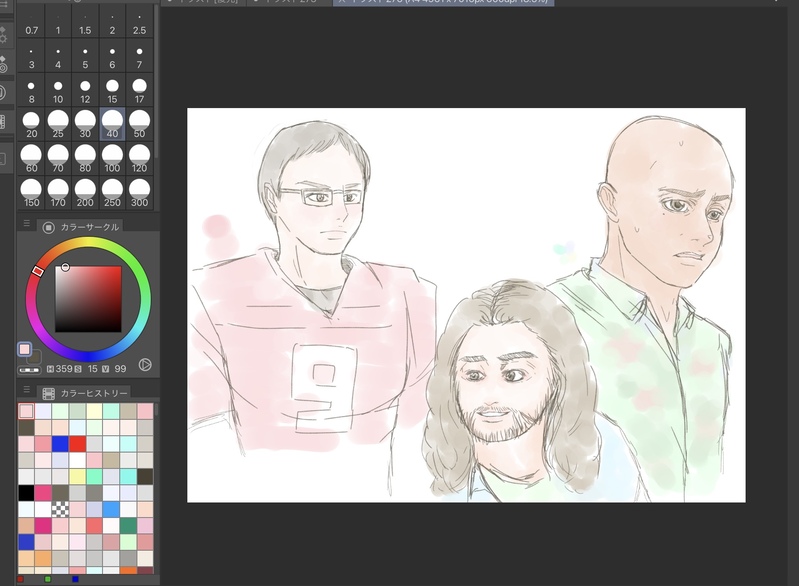799x586 pixels.
Task: Click the small green square below color history
Action: point(48,579)
